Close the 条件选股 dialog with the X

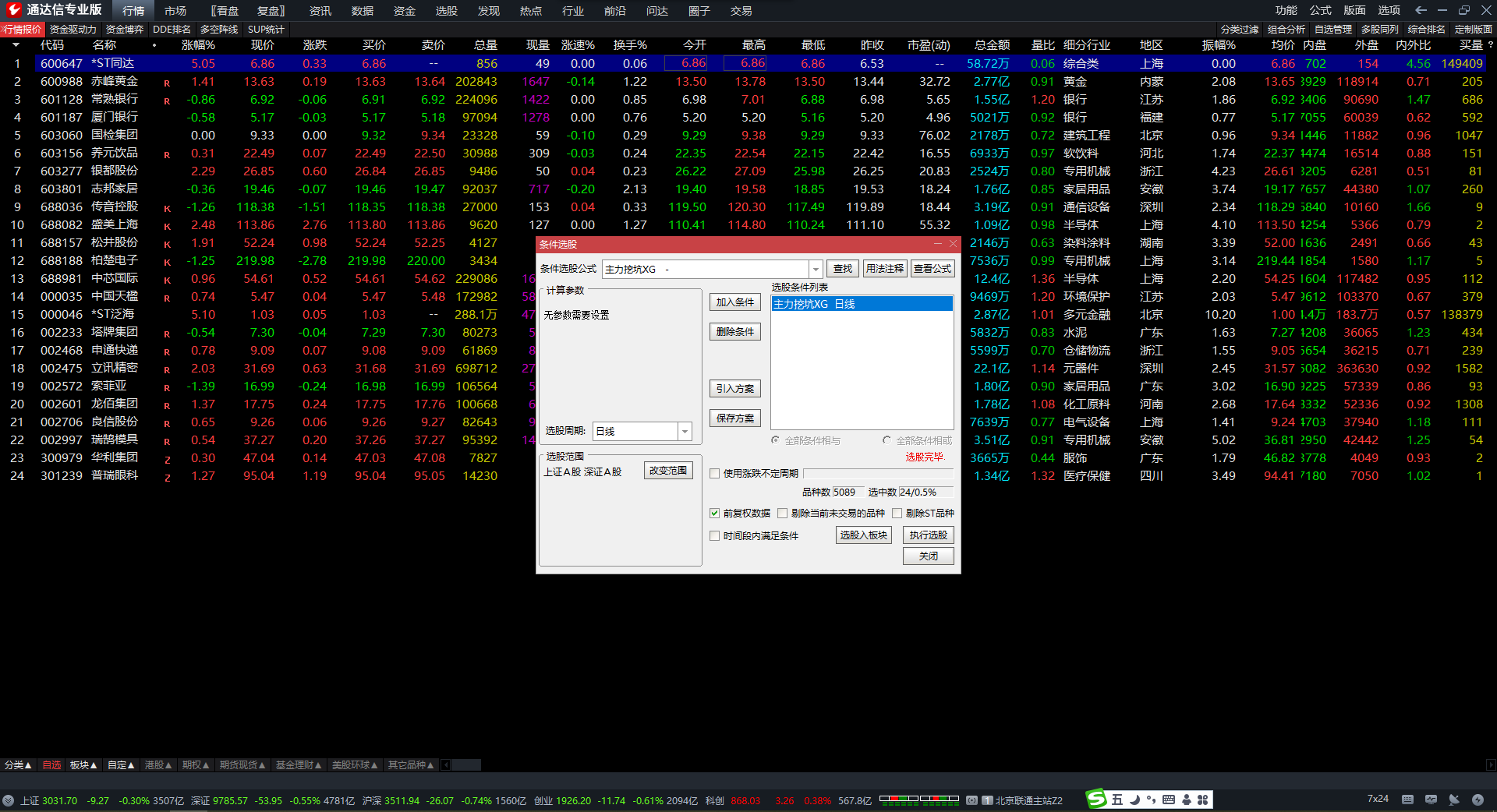point(953,244)
